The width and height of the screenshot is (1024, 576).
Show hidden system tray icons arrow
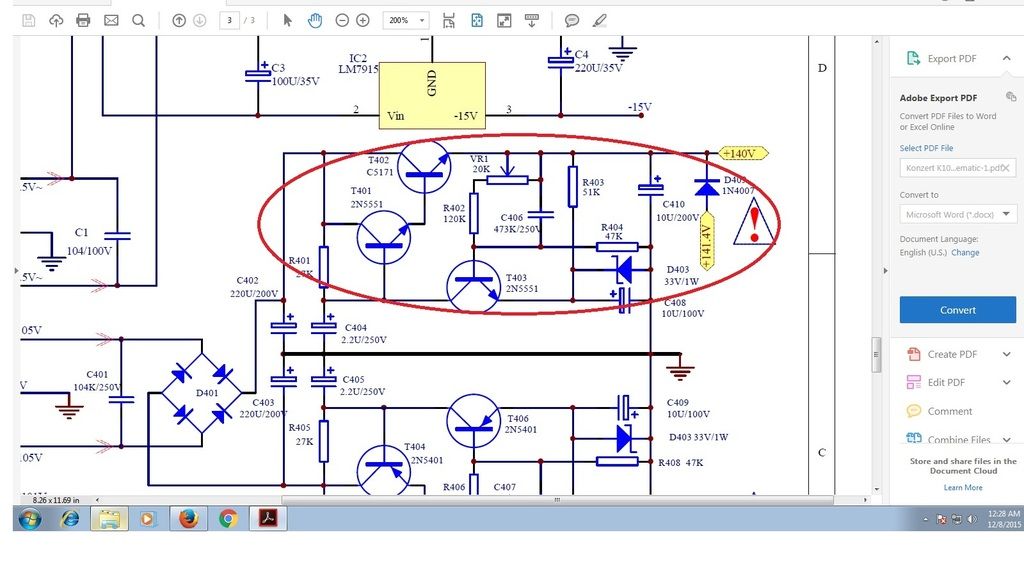[925, 519]
